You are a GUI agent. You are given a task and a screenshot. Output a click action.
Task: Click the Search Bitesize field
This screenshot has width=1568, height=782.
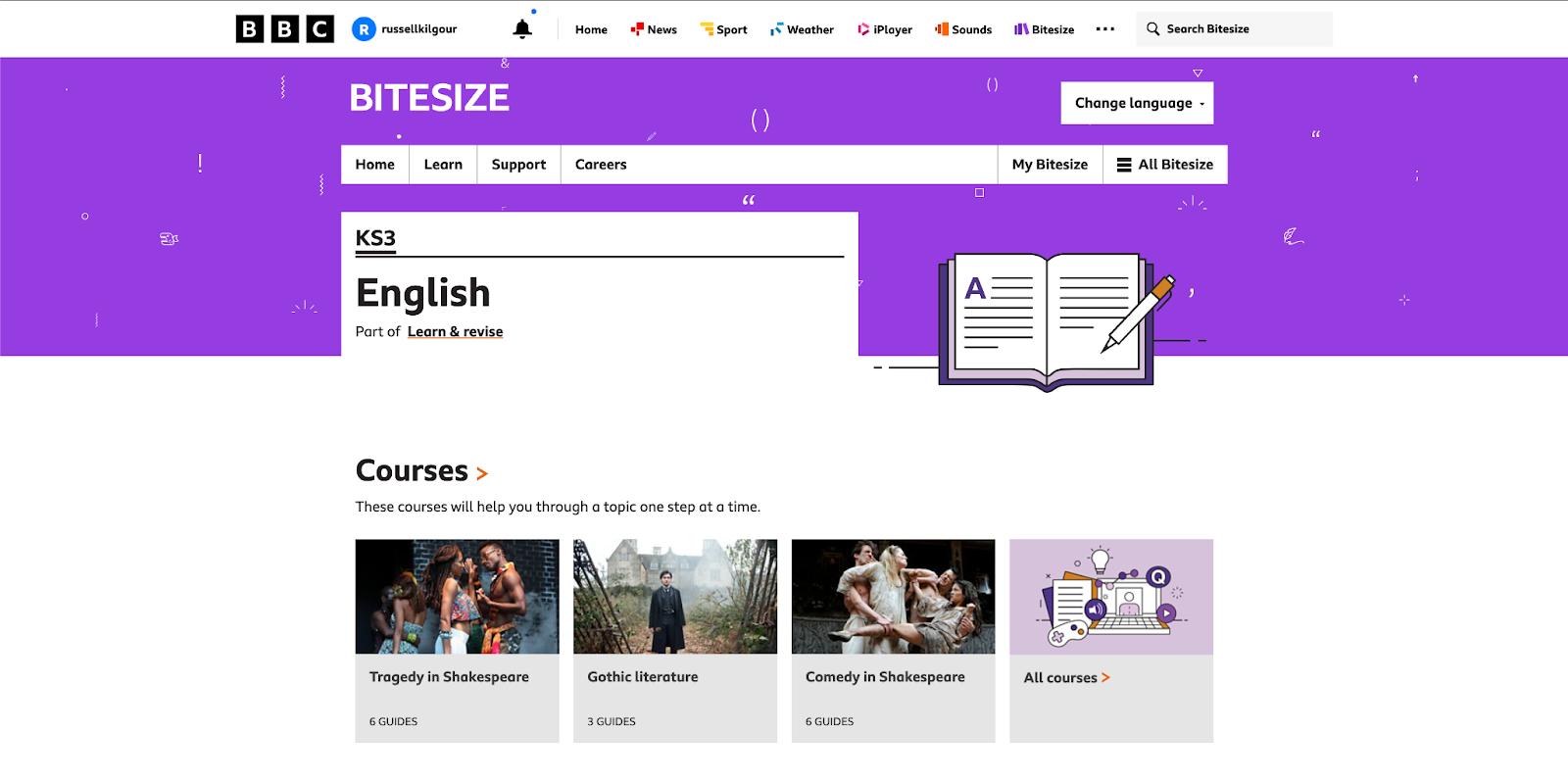1235,29
